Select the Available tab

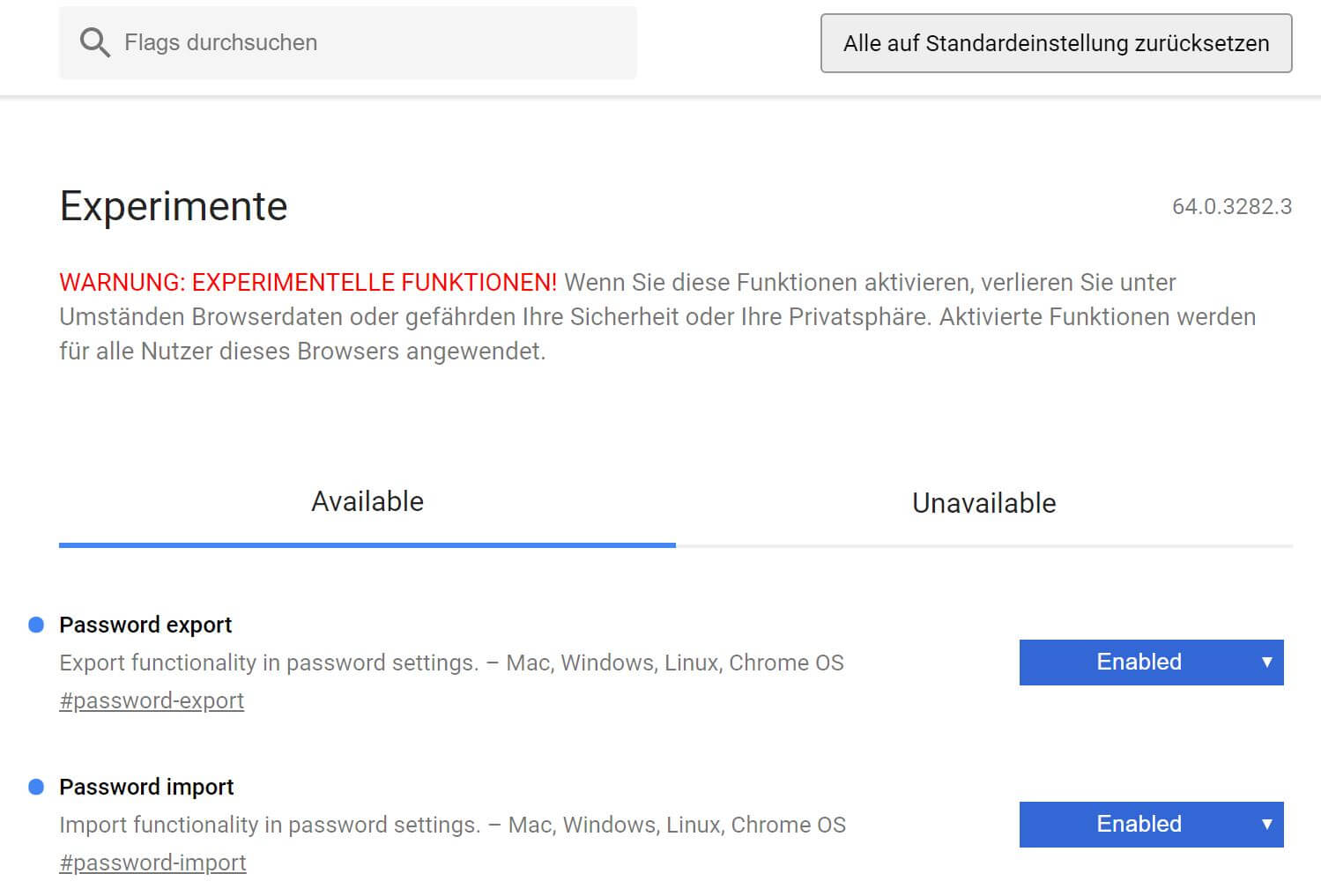point(367,500)
